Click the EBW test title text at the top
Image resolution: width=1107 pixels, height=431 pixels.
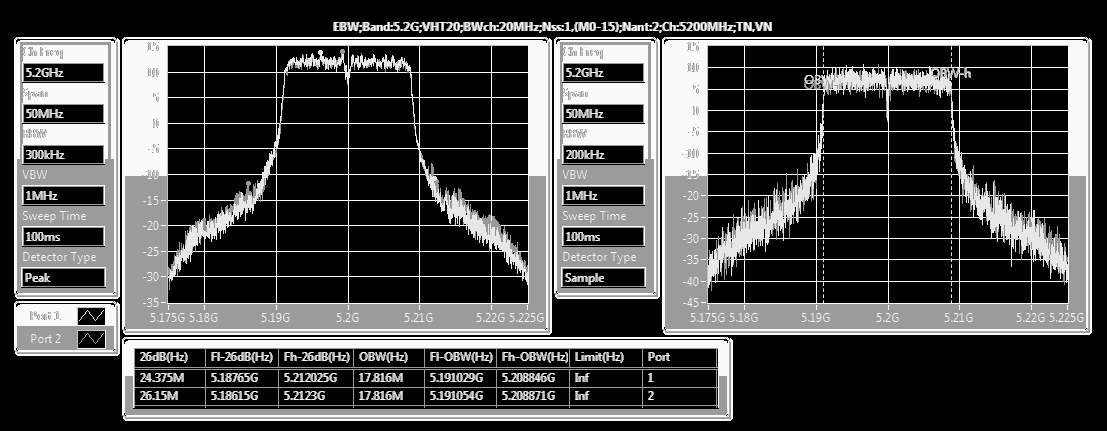pyautogui.click(x=553, y=27)
